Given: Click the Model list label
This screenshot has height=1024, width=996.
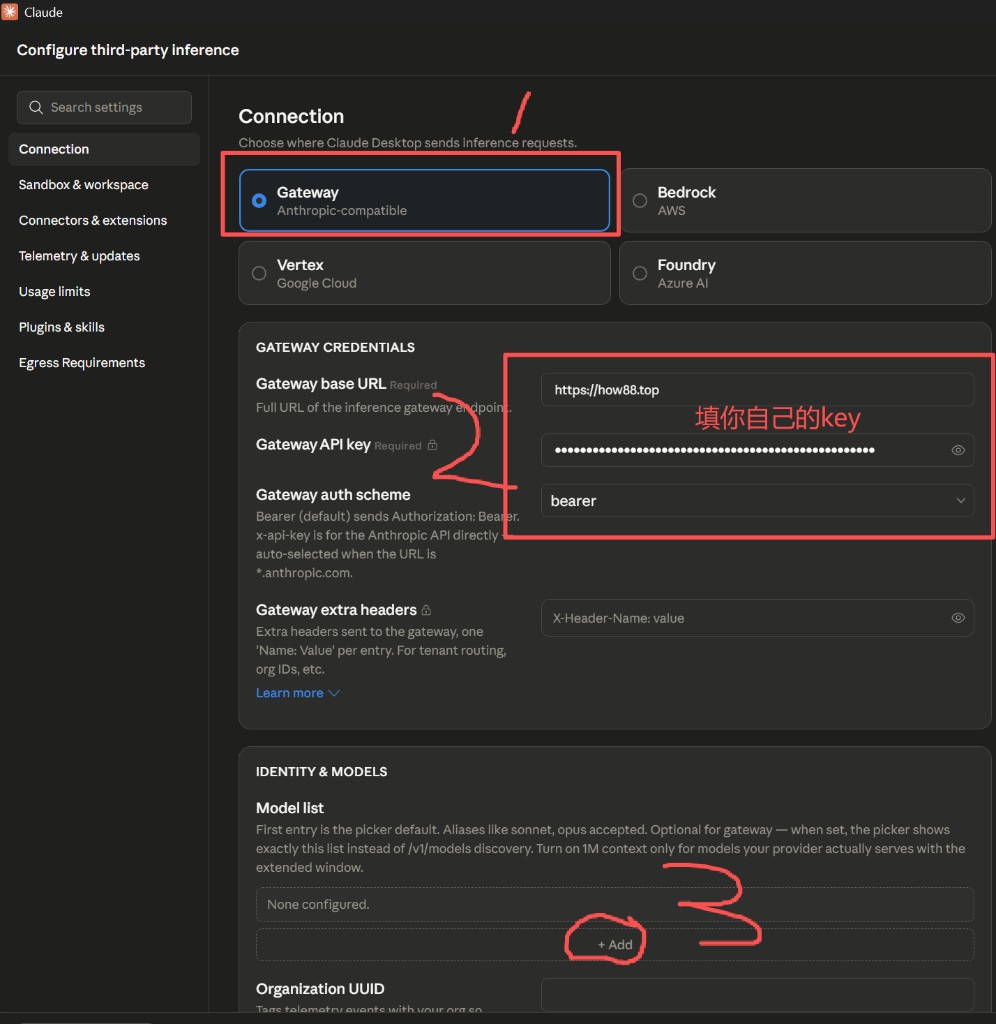Looking at the screenshot, I should pos(290,808).
